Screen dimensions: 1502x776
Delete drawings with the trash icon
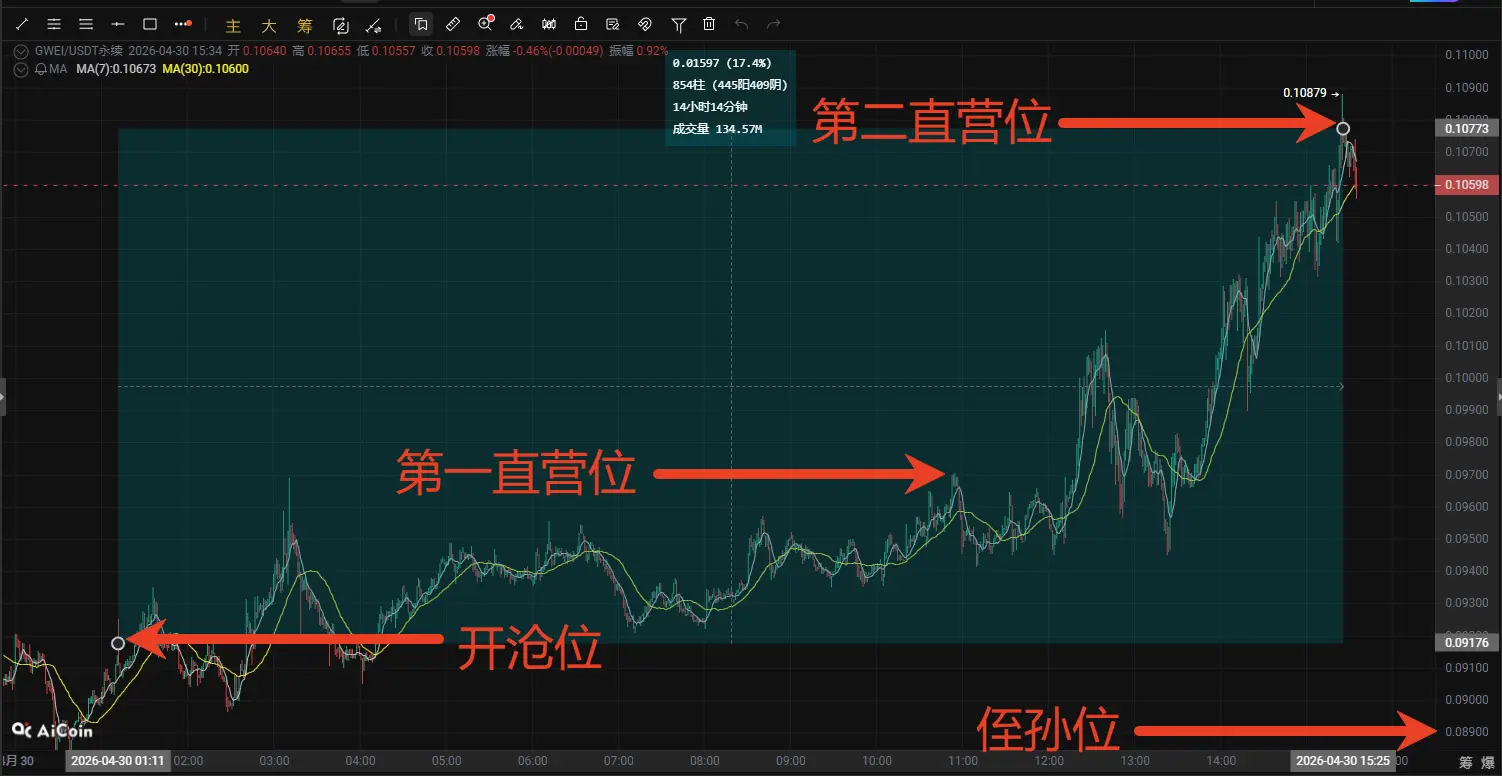709,24
